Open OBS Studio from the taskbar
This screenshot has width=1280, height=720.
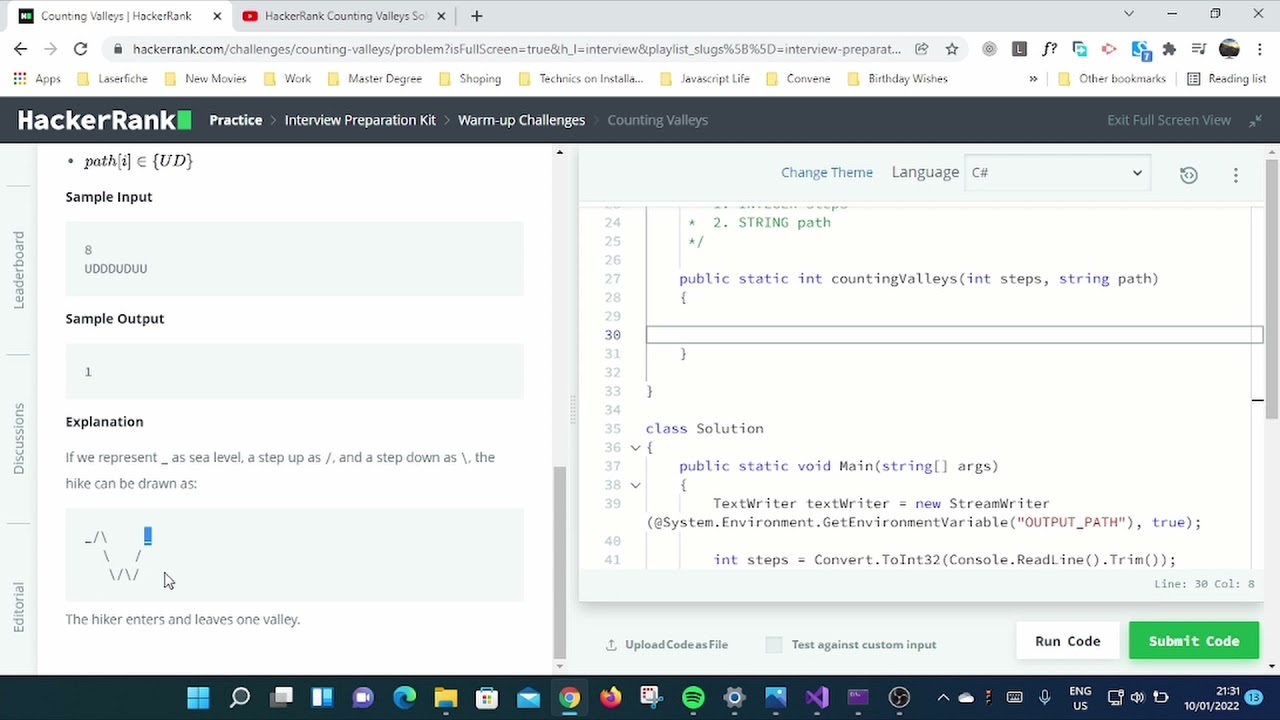899,697
